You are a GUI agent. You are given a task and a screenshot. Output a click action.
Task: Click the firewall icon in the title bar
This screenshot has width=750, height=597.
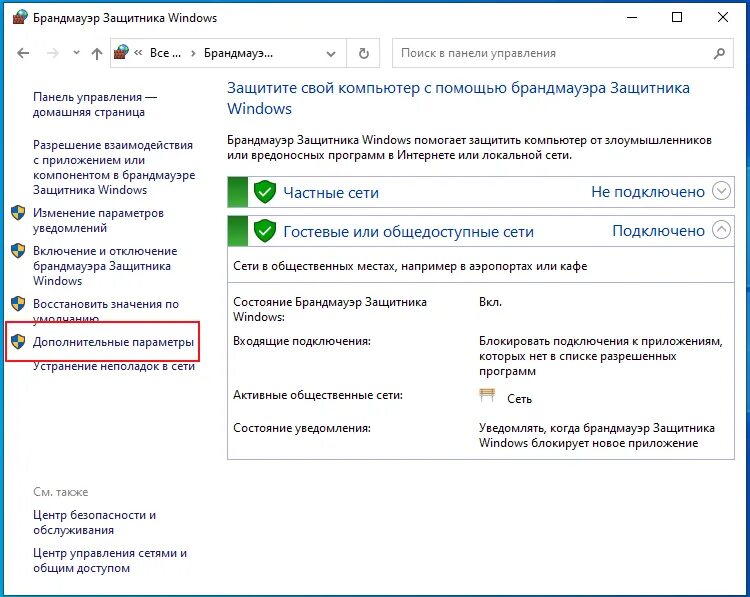tap(19, 18)
